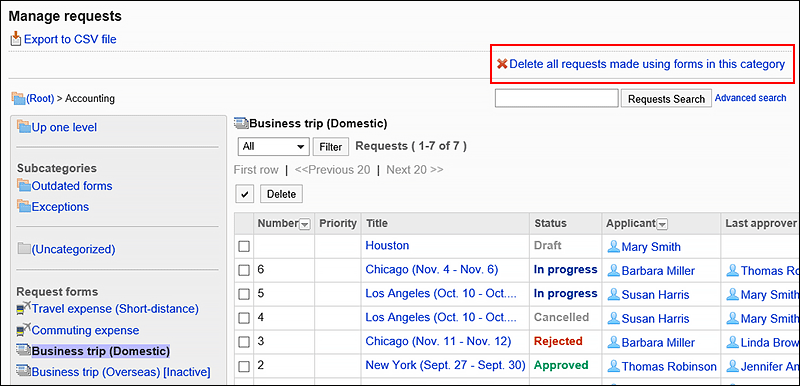
Task: Open the Number column sort dropdown arrow
Action: (x=304, y=224)
